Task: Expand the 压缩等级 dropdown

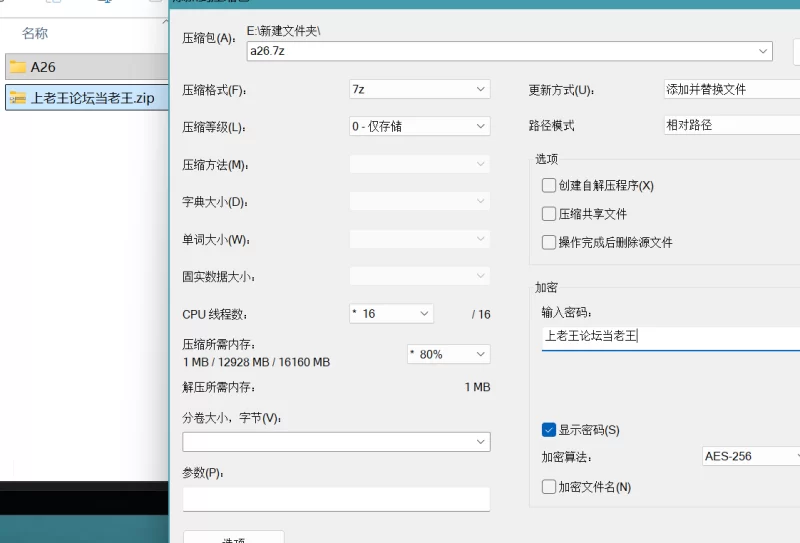Action: coord(419,126)
